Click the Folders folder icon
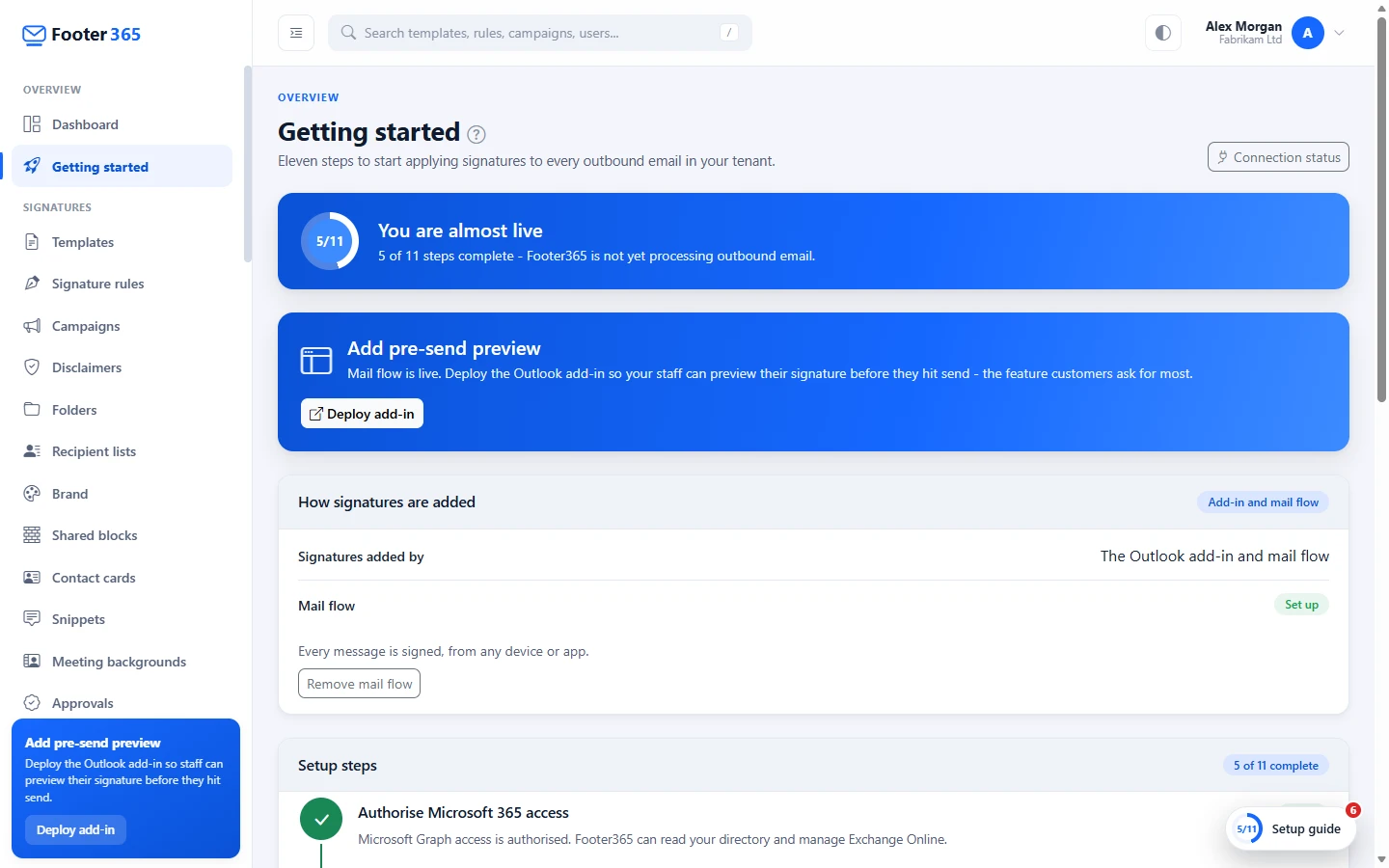Image resolution: width=1389 pixels, height=868 pixels. tap(32, 410)
